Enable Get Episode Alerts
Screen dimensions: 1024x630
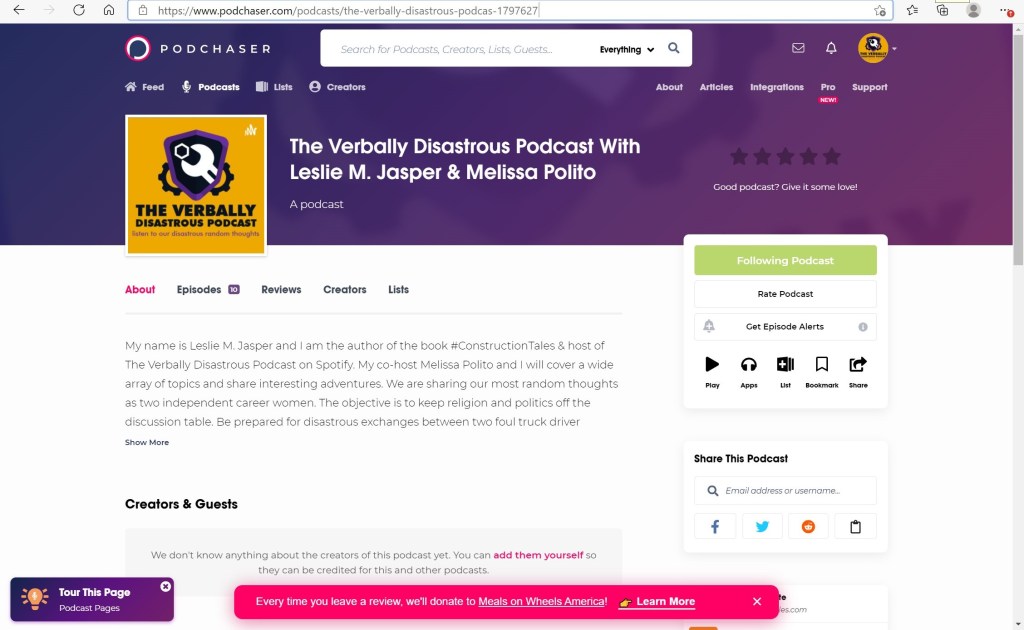pyautogui.click(x=785, y=326)
